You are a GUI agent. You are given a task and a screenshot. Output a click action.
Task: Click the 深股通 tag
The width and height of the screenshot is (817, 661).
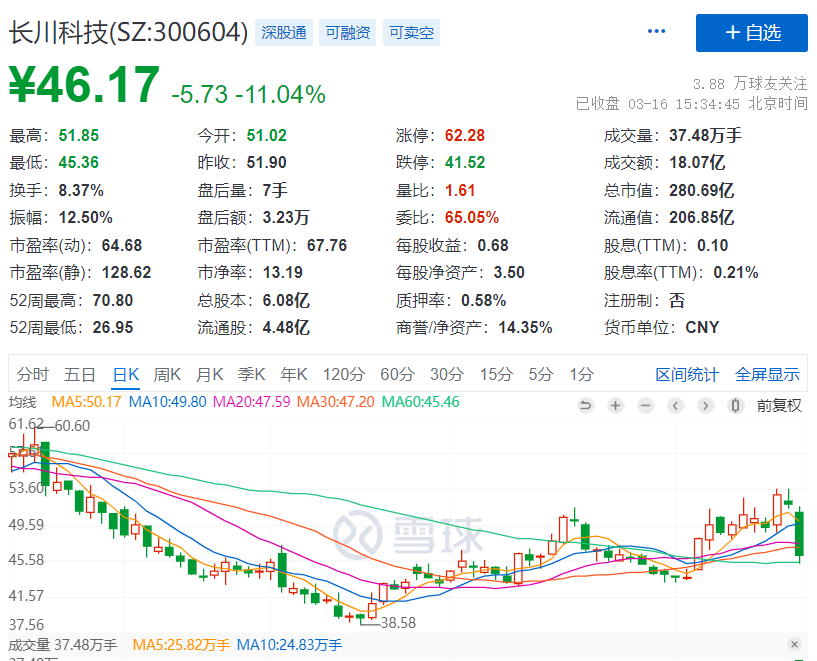click(284, 33)
